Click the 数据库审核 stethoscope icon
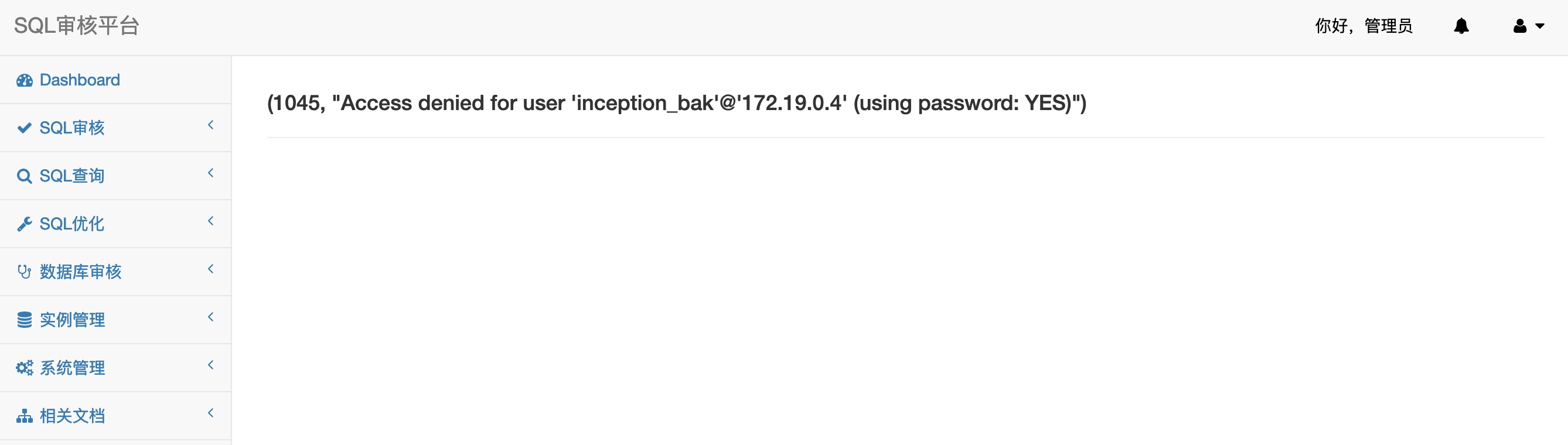This screenshot has height=445, width=1568. pyautogui.click(x=25, y=272)
